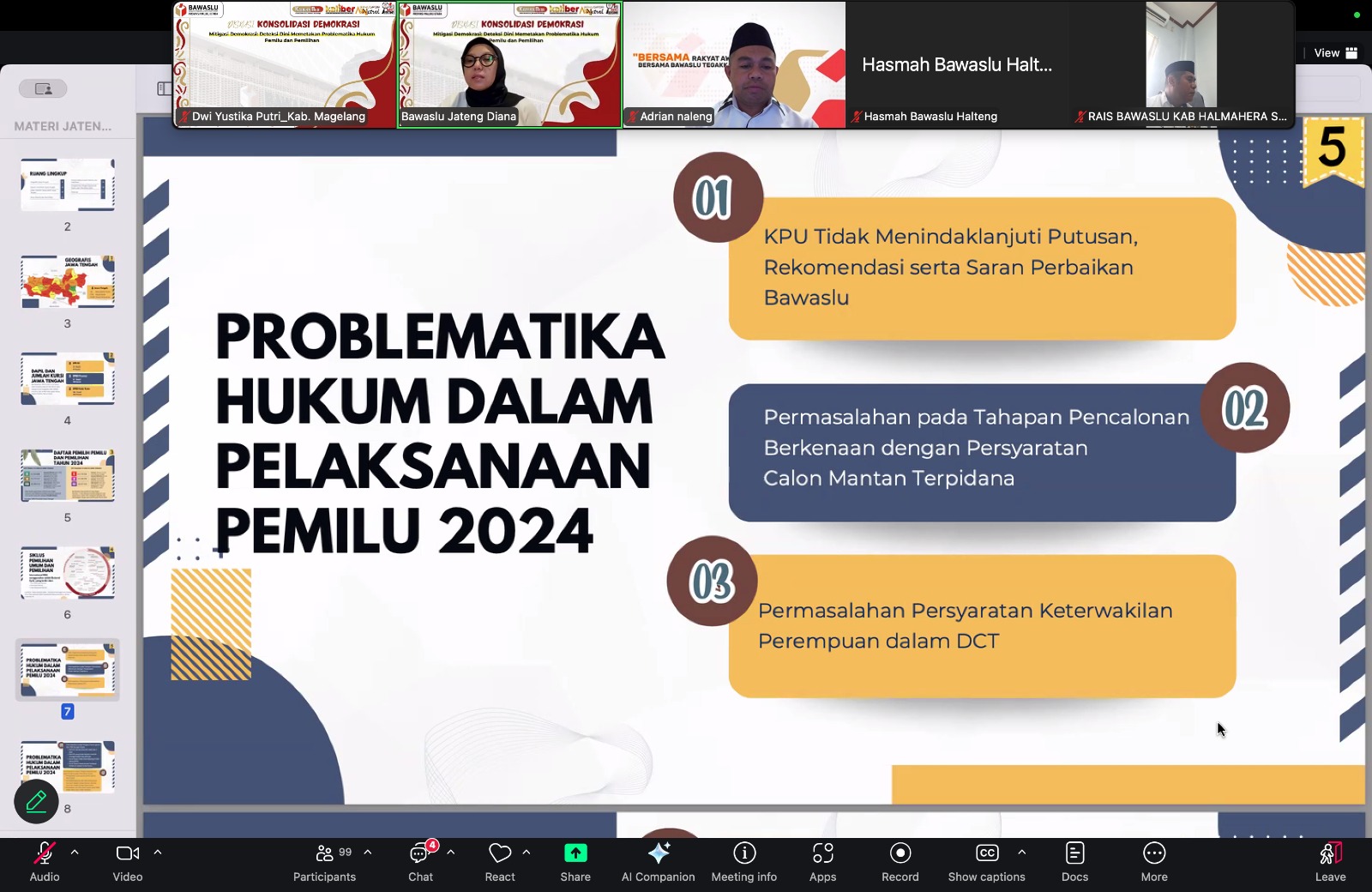This screenshot has width=1372, height=892.
Task: Turn on Show captions
Action: point(987,861)
